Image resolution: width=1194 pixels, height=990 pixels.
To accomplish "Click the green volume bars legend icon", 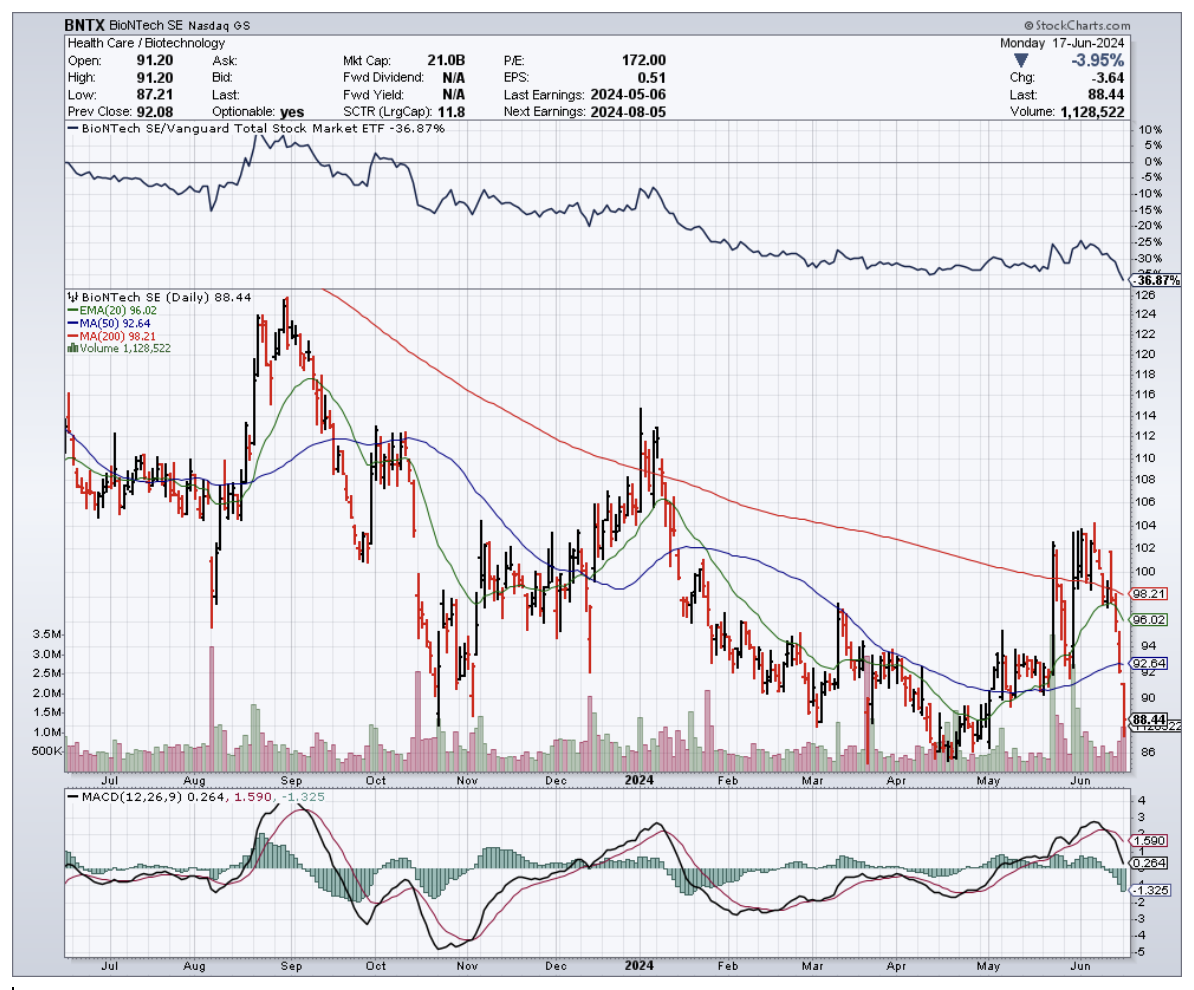I will pyautogui.click(x=71, y=348).
